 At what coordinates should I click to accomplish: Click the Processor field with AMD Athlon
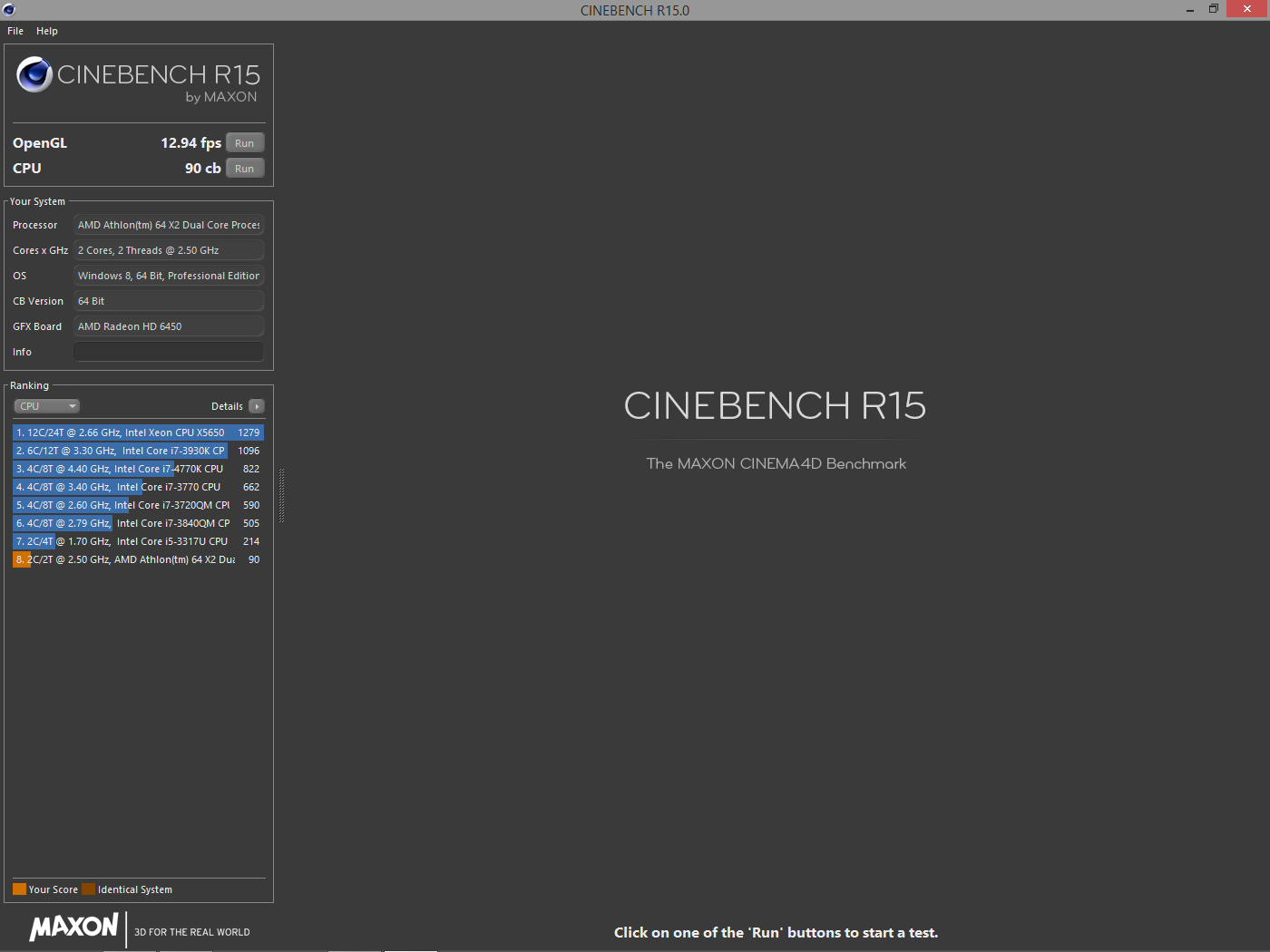(x=169, y=225)
